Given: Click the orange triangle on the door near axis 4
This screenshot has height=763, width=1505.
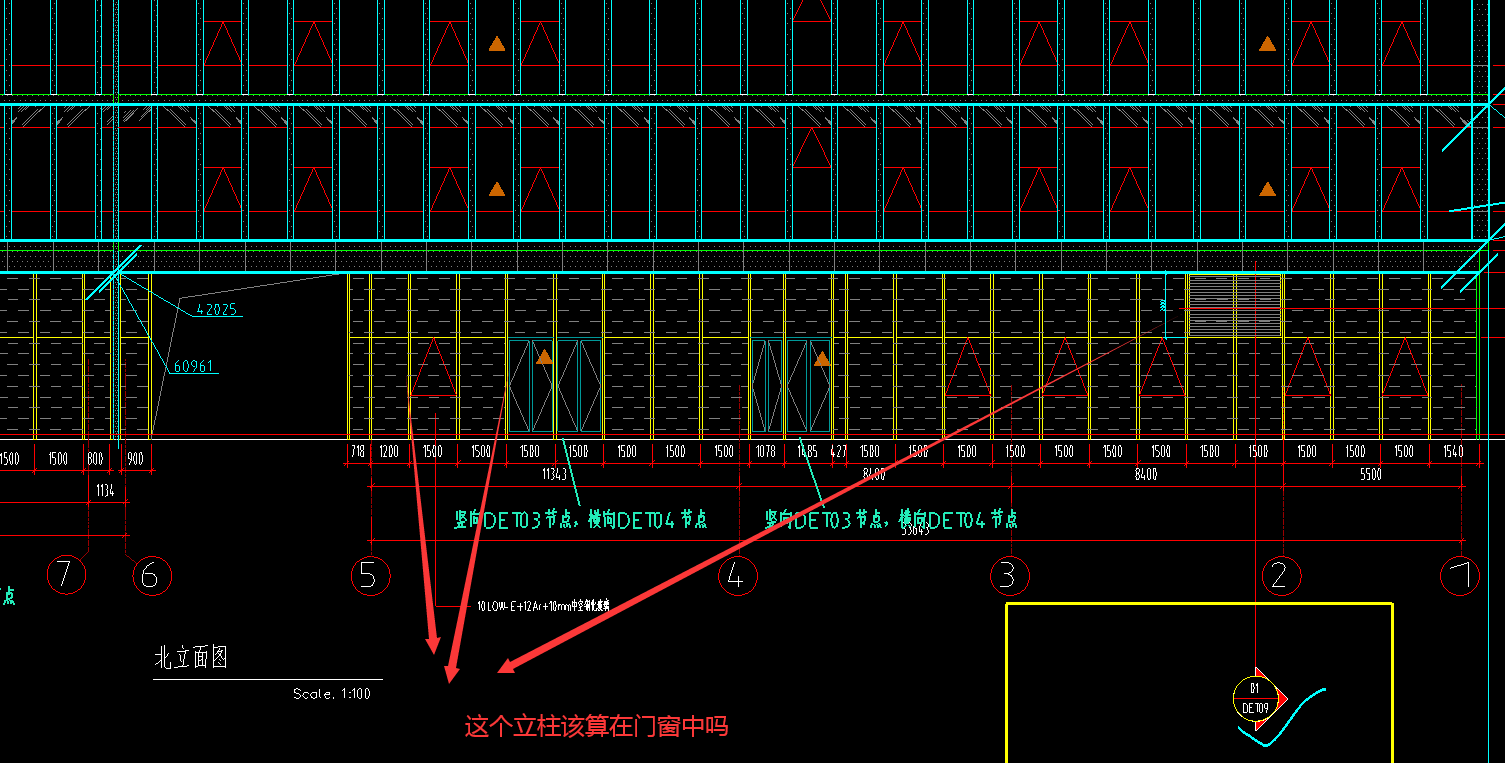Looking at the screenshot, I should click(x=822, y=358).
